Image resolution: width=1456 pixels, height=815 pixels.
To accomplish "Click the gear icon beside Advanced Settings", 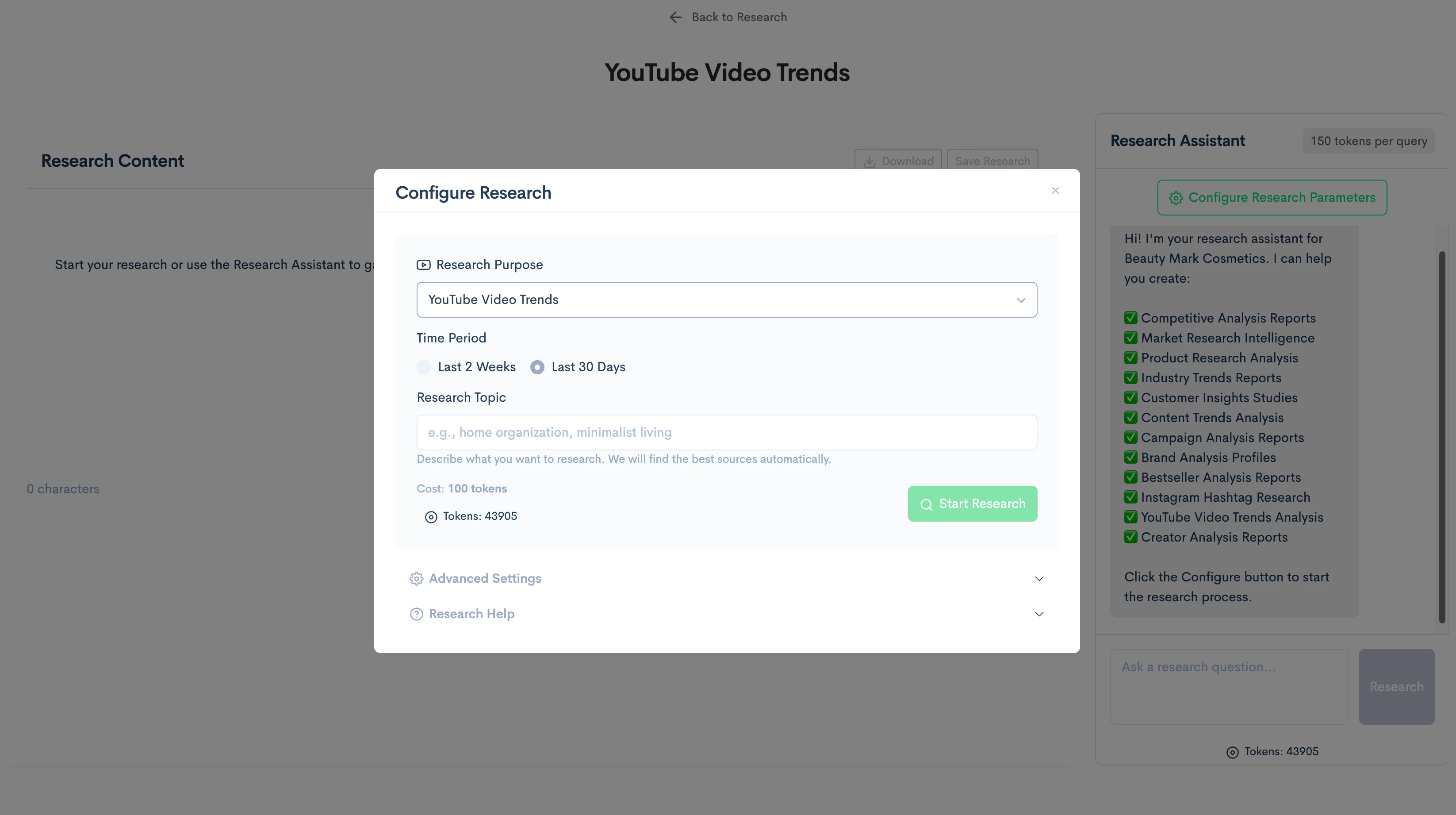I will [417, 579].
